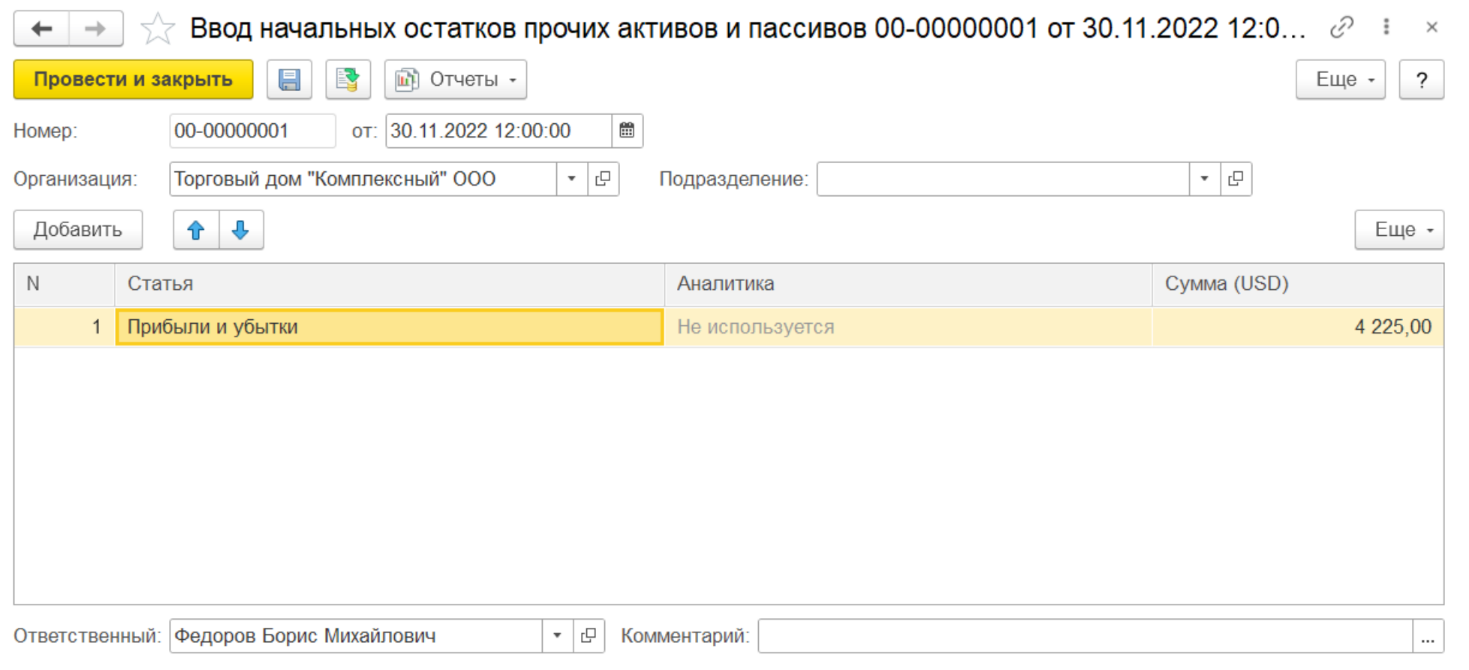Save document with floppy disk icon
The image size is (1469, 670).
click(290, 80)
